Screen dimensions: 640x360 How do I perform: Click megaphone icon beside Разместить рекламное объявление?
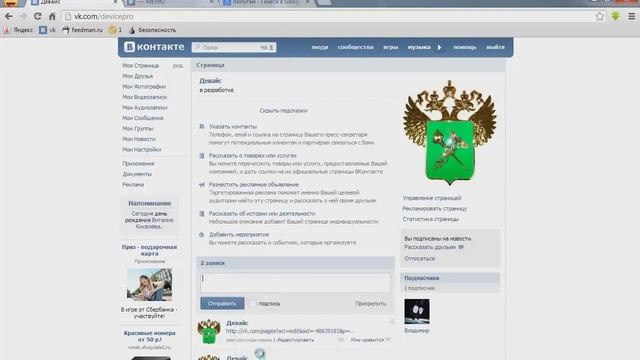[202, 184]
